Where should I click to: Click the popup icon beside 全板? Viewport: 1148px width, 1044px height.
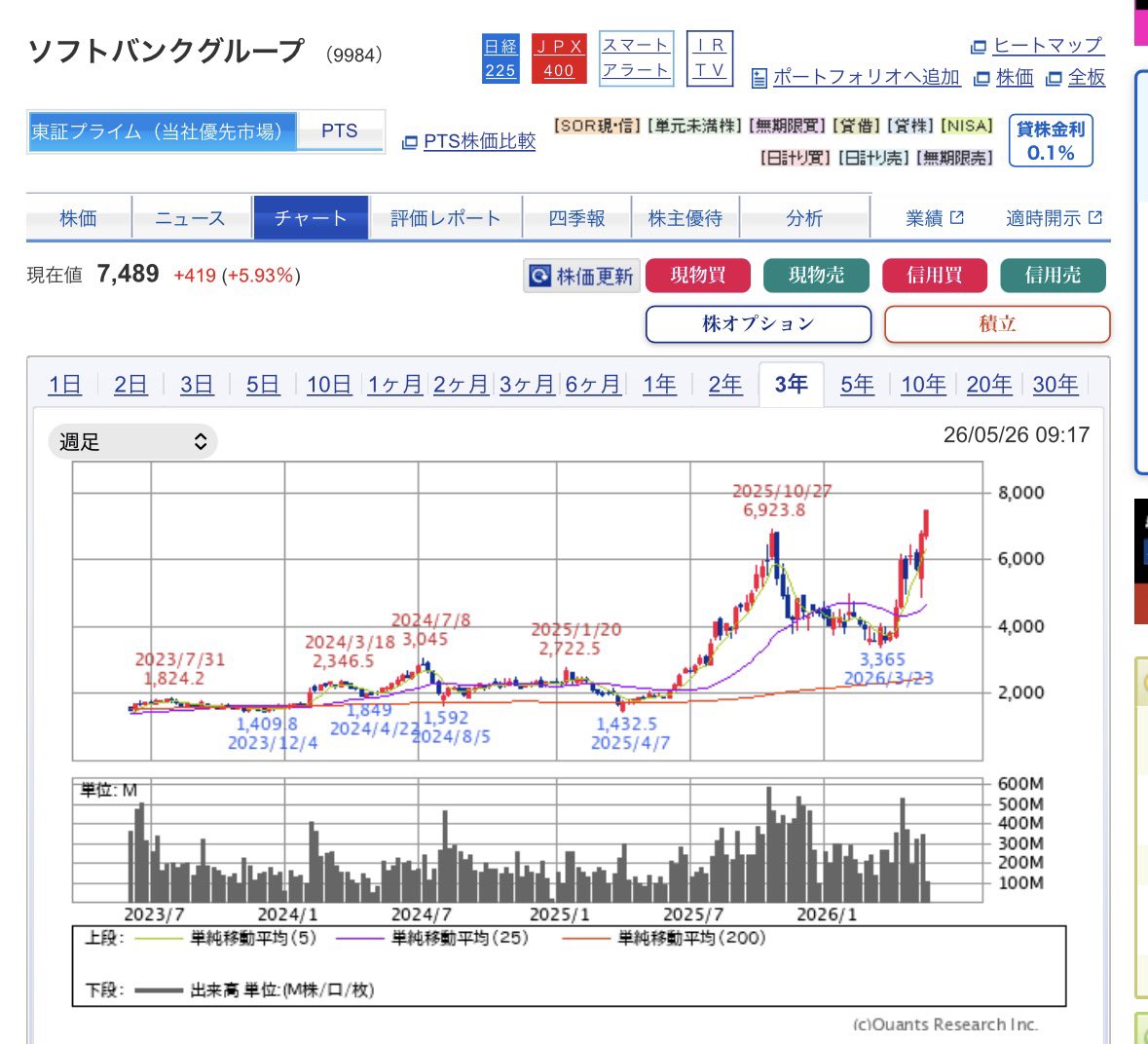[x=1054, y=78]
